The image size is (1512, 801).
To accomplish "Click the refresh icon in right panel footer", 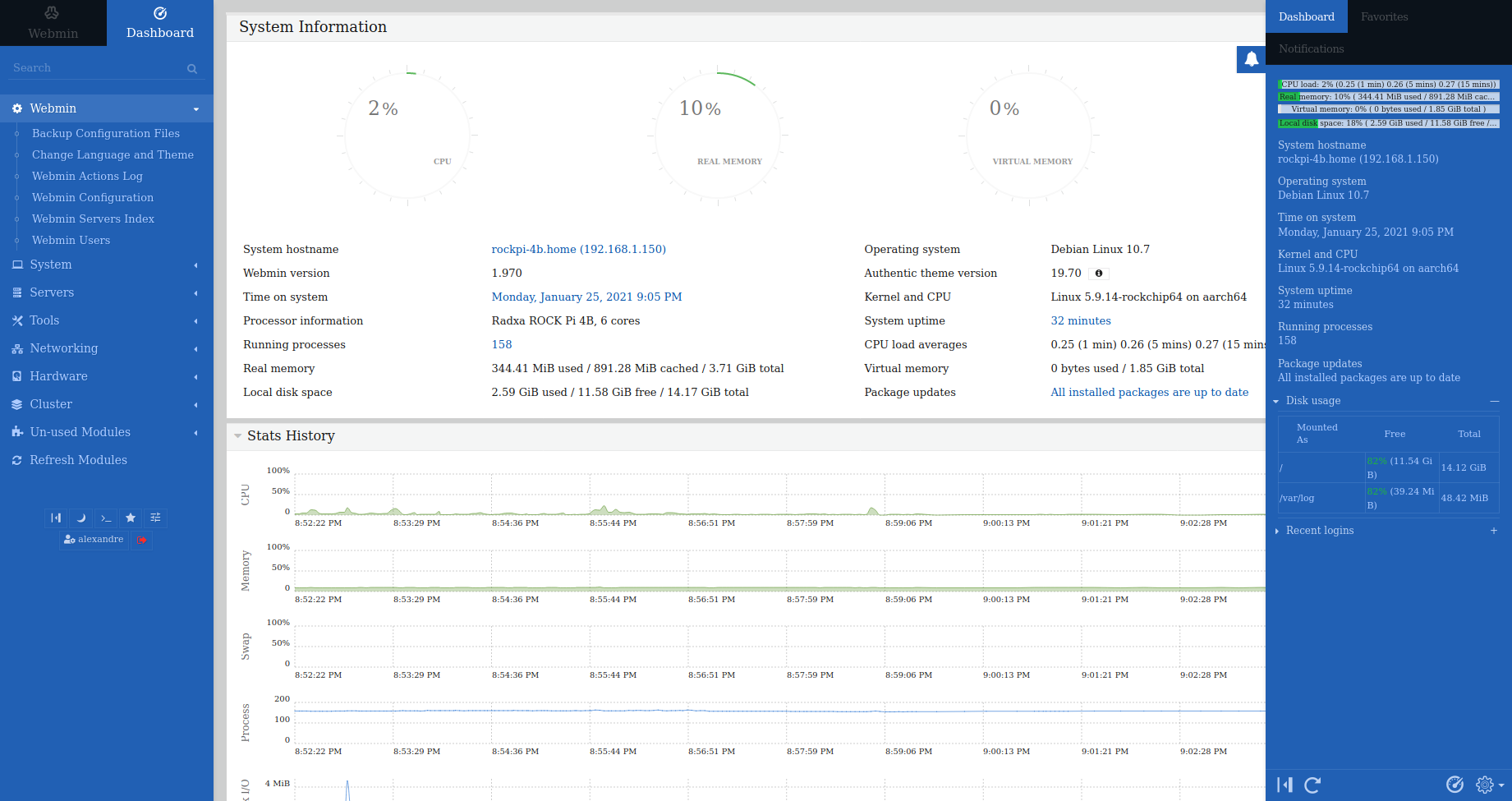I will pos(1312,785).
